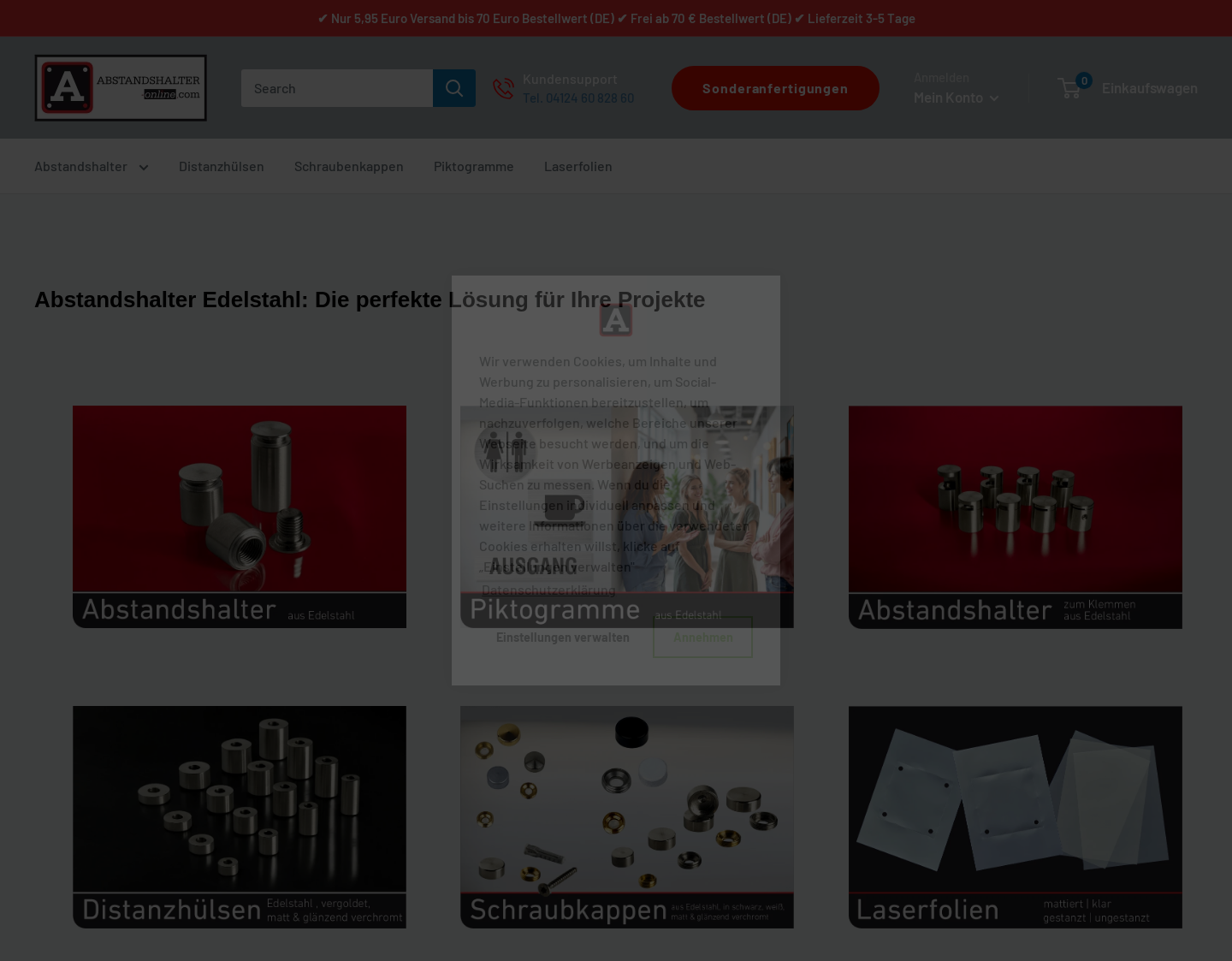
Task: Click the logo icon in cookie dialog
Action: (616, 320)
